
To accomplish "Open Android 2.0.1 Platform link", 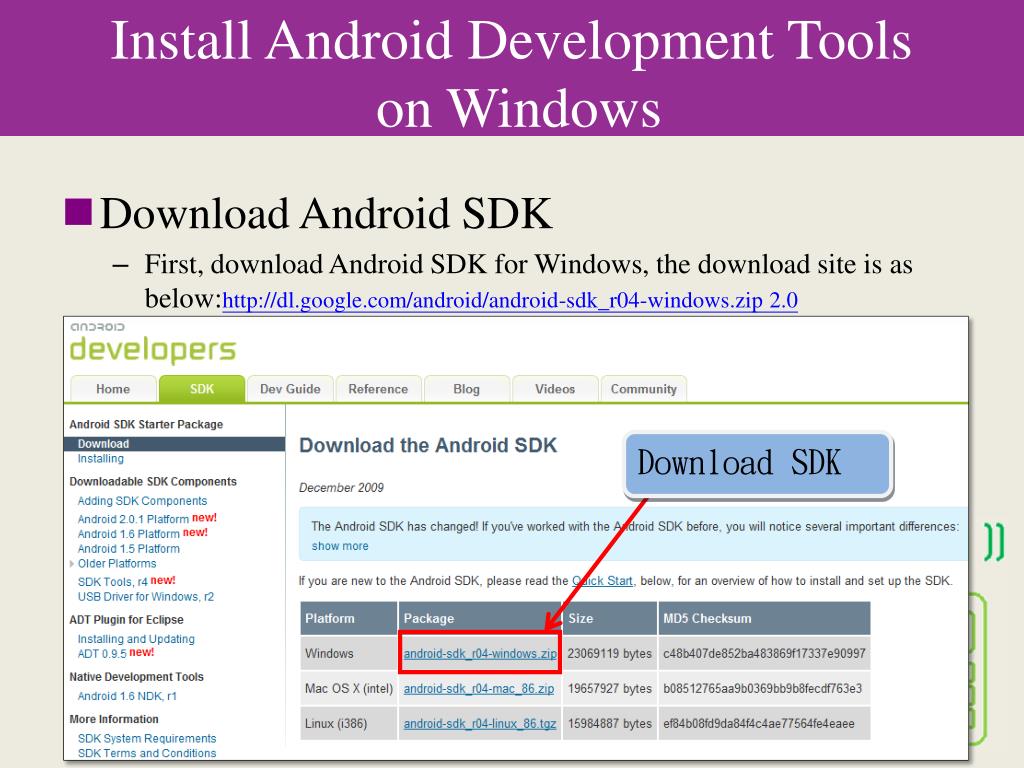I will pyautogui.click(x=133, y=519).
